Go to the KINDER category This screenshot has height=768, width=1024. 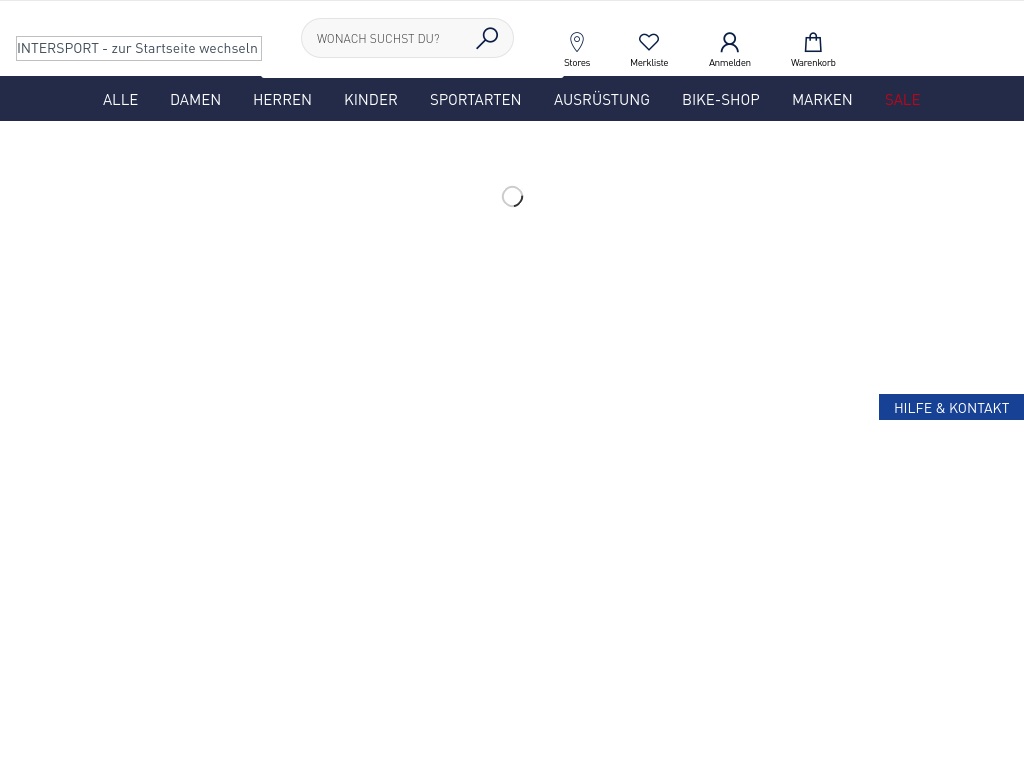[x=371, y=99]
